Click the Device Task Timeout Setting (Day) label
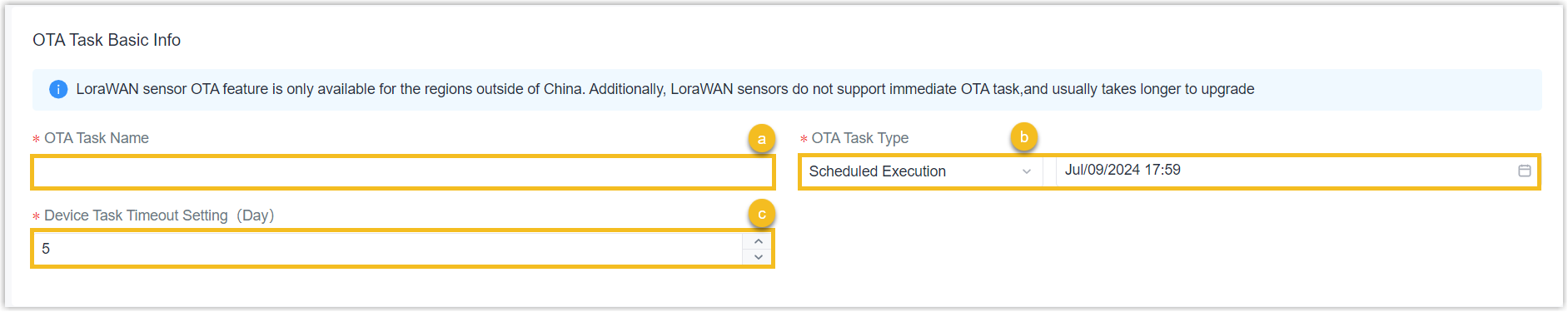 (159, 215)
